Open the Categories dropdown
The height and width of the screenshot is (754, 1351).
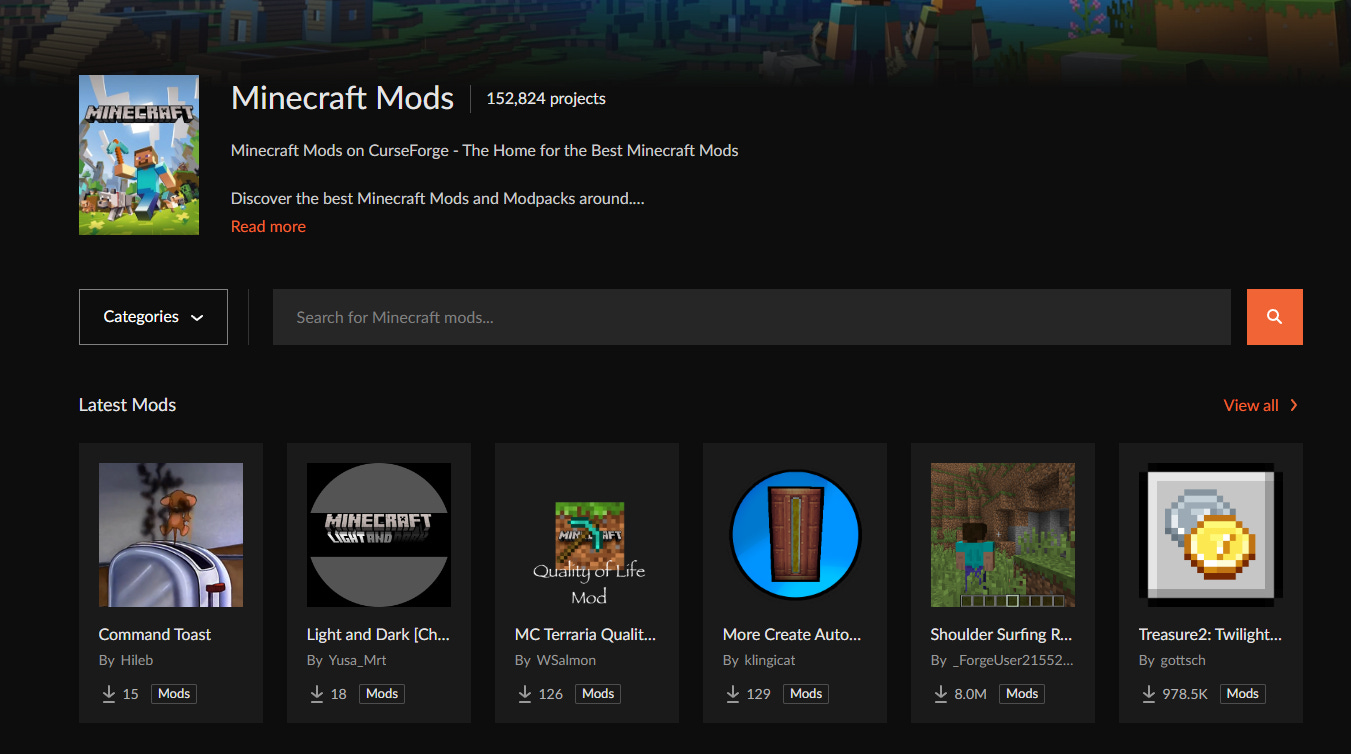pos(153,317)
